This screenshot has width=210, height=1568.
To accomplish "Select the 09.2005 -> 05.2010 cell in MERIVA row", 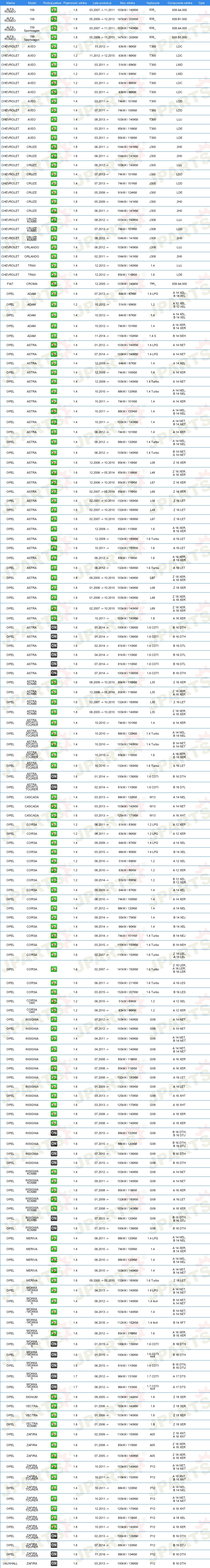I will pyautogui.click(x=102, y=1280).
